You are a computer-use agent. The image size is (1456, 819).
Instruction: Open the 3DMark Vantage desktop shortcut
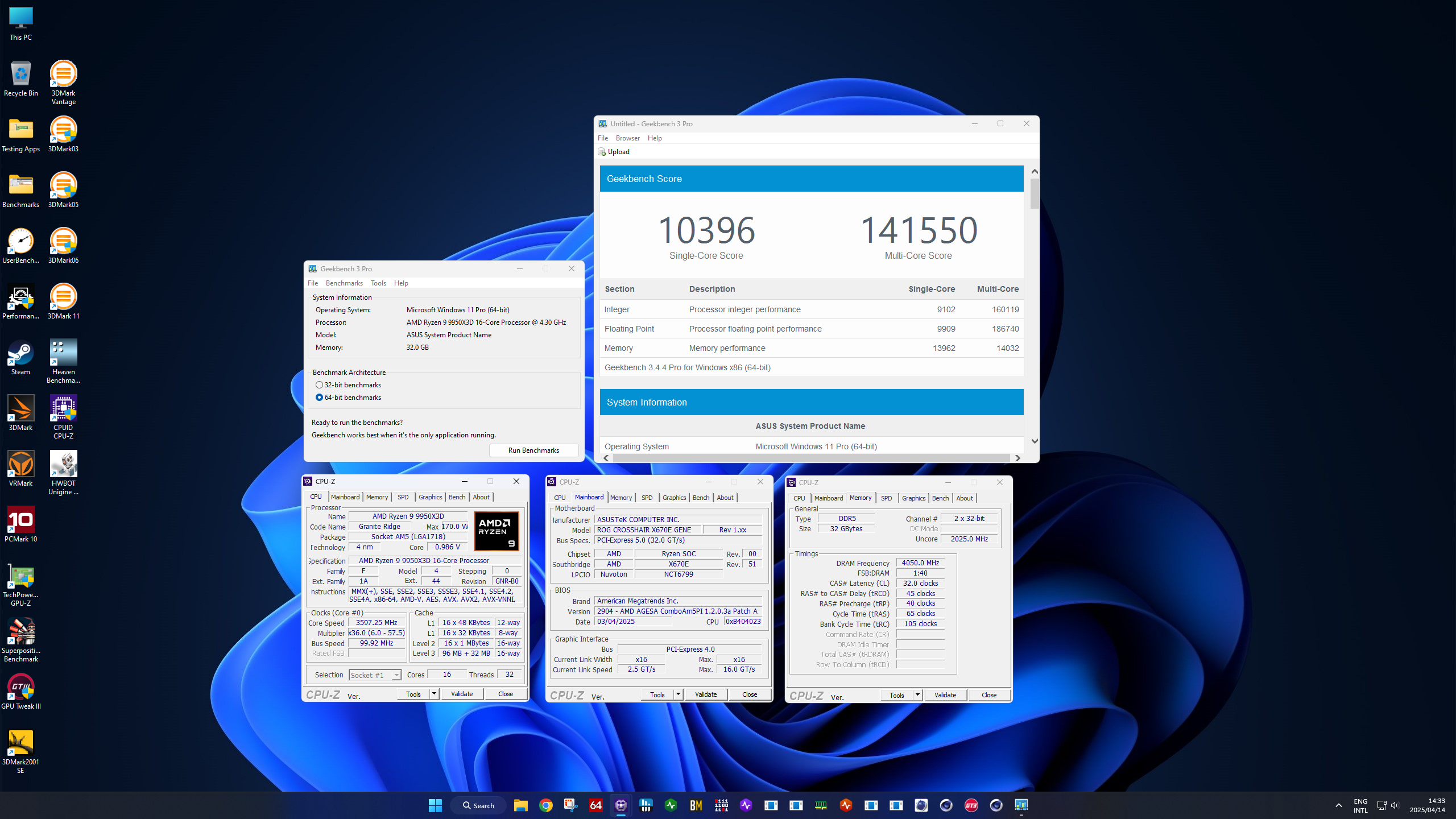63,82
